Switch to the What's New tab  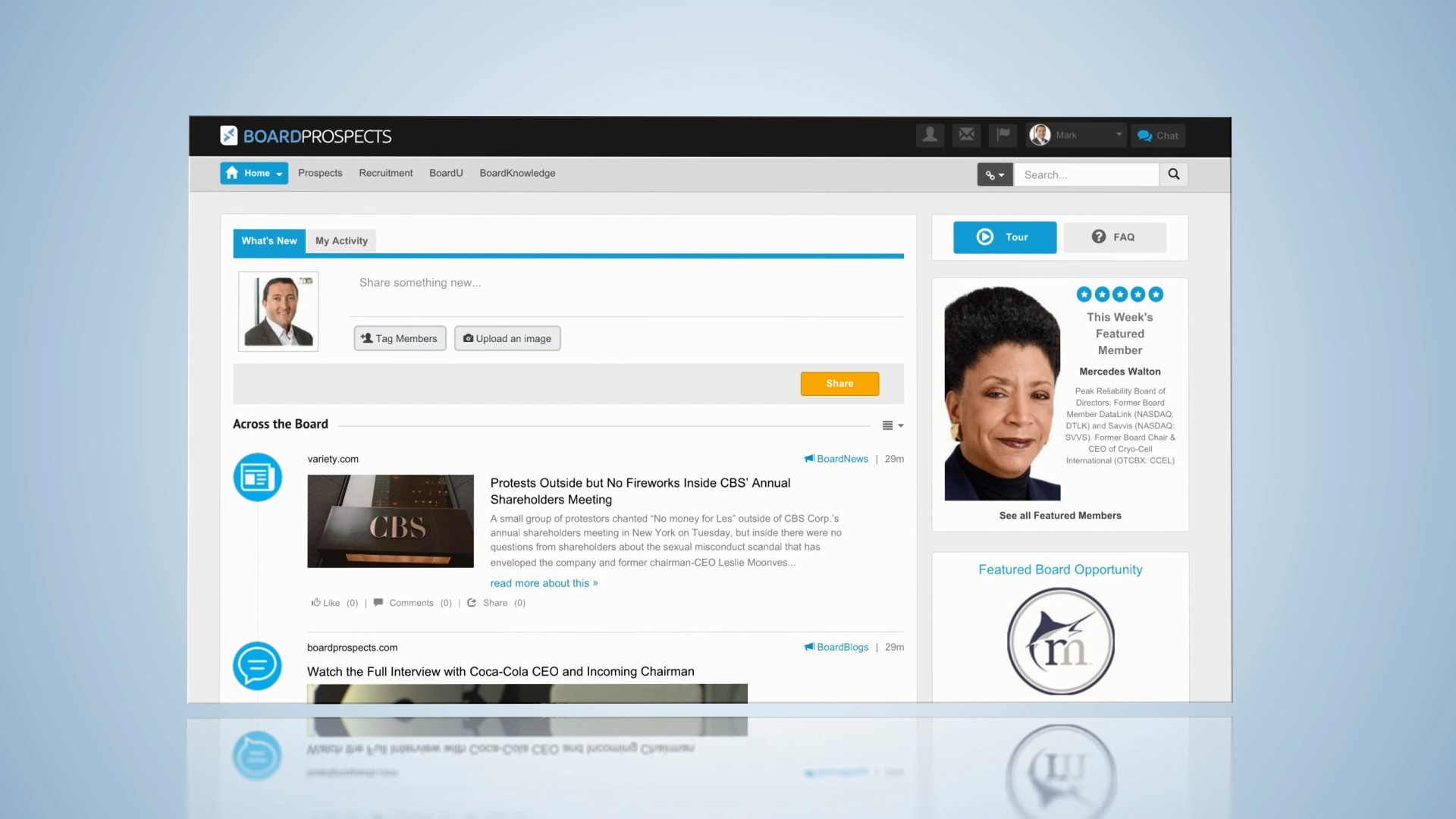pyautogui.click(x=269, y=240)
